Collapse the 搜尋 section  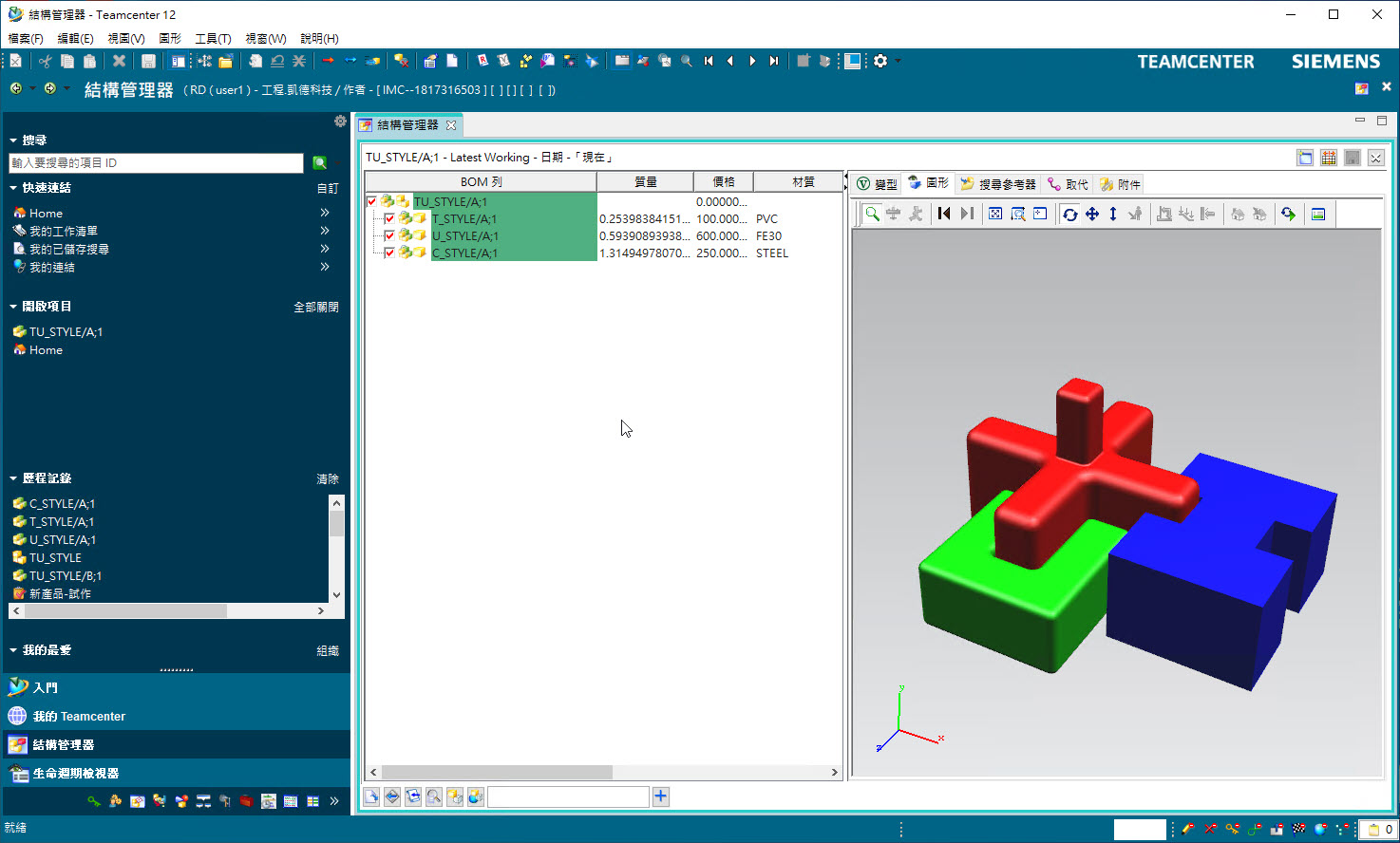(x=13, y=140)
